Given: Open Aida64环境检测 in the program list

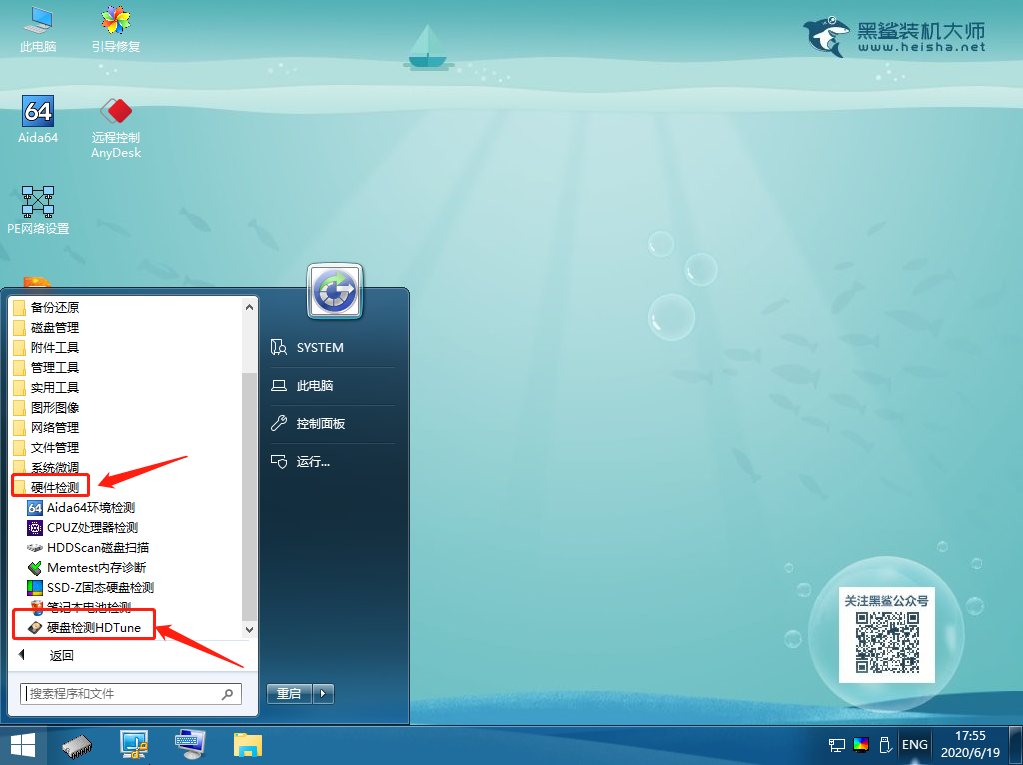Looking at the screenshot, I should pyautogui.click(x=81, y=507).
